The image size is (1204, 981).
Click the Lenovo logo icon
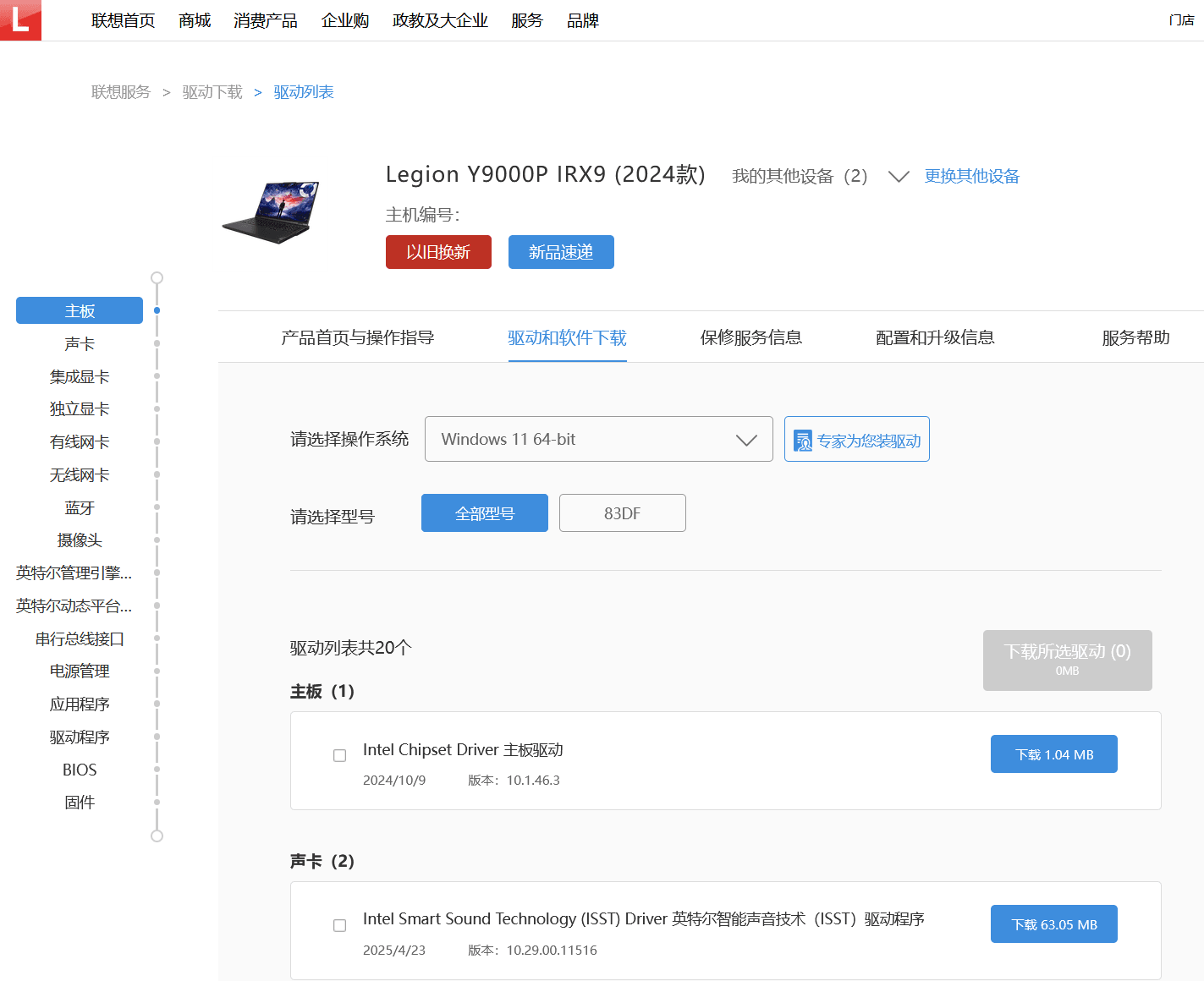point(20,20)
